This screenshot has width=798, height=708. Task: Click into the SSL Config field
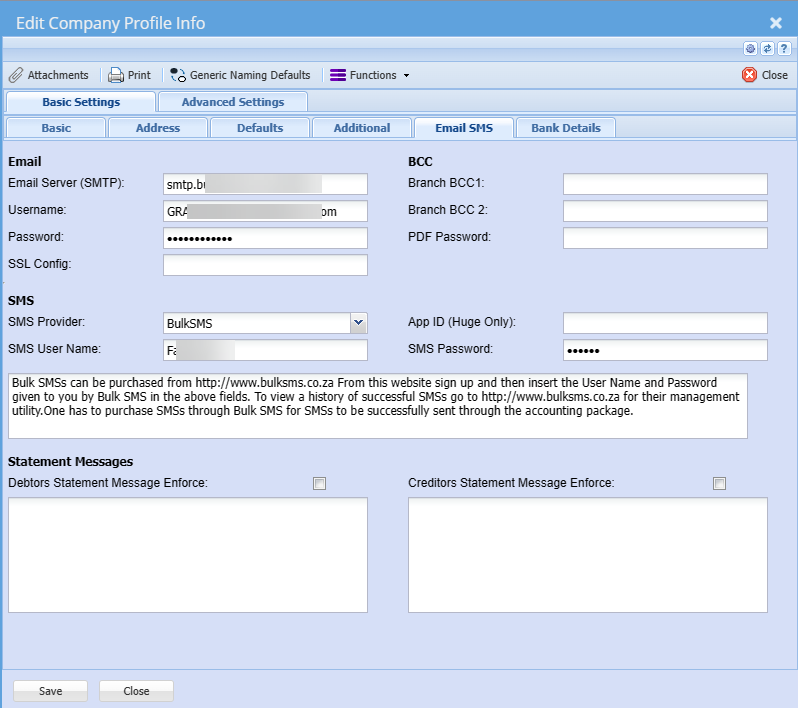coord(265,265)
